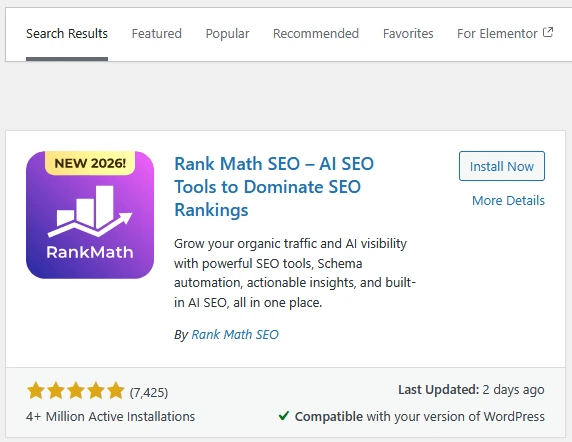Open the For Elementor tab
Image resolution: width=572 pixels, height=442 pixels.
[505, 34]
